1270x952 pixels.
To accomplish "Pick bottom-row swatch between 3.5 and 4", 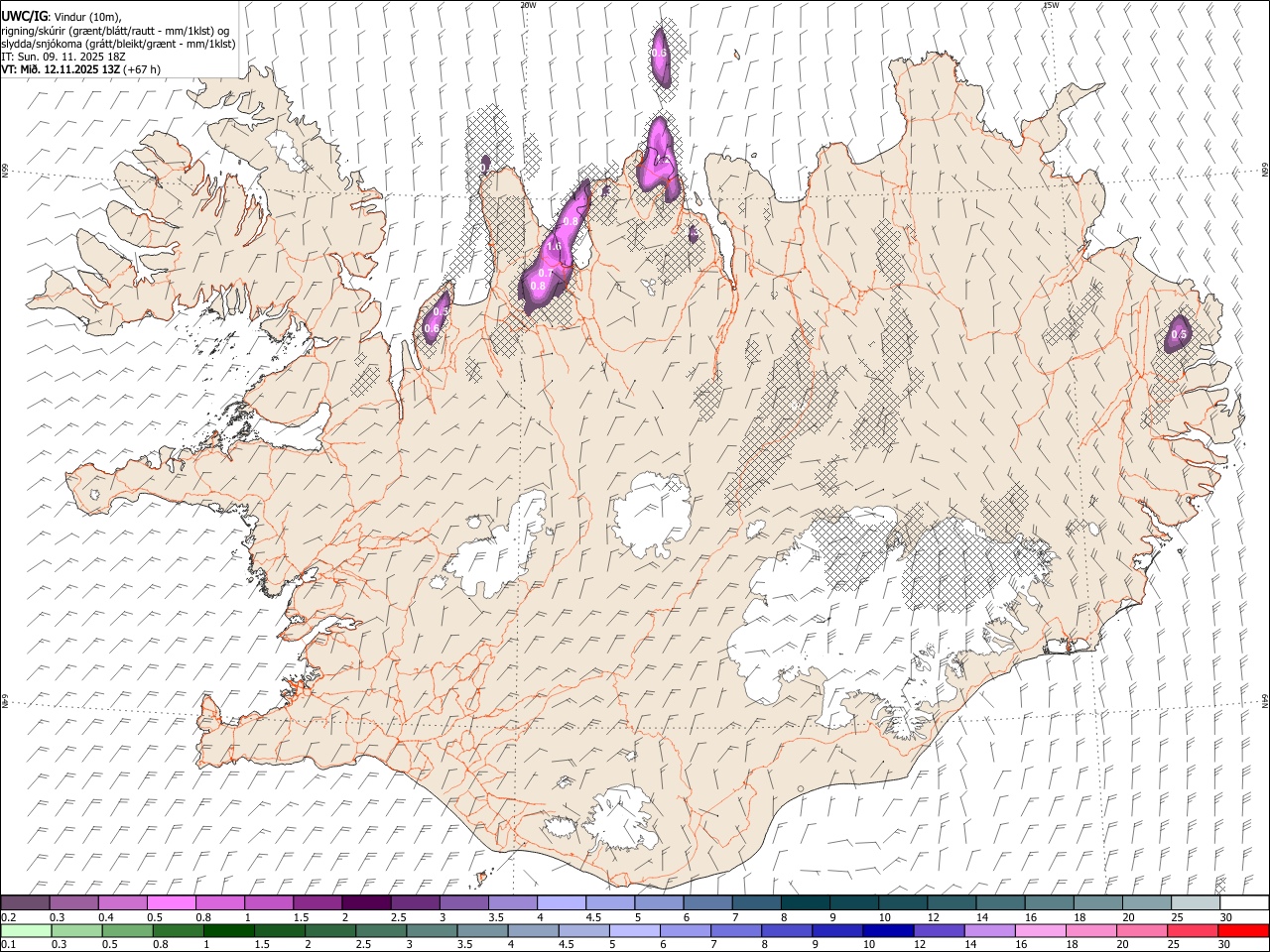I will tap(482, 931).
